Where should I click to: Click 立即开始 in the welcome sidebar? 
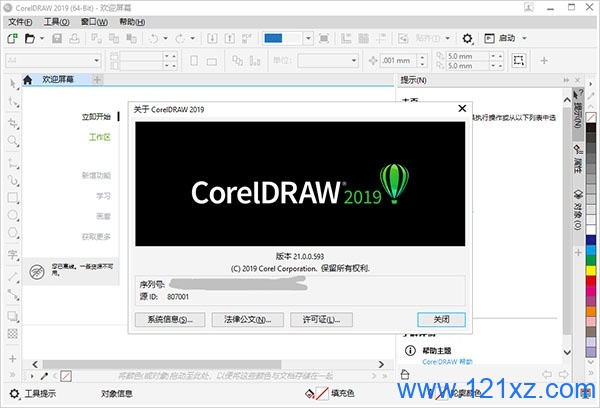tap(96, 117)
